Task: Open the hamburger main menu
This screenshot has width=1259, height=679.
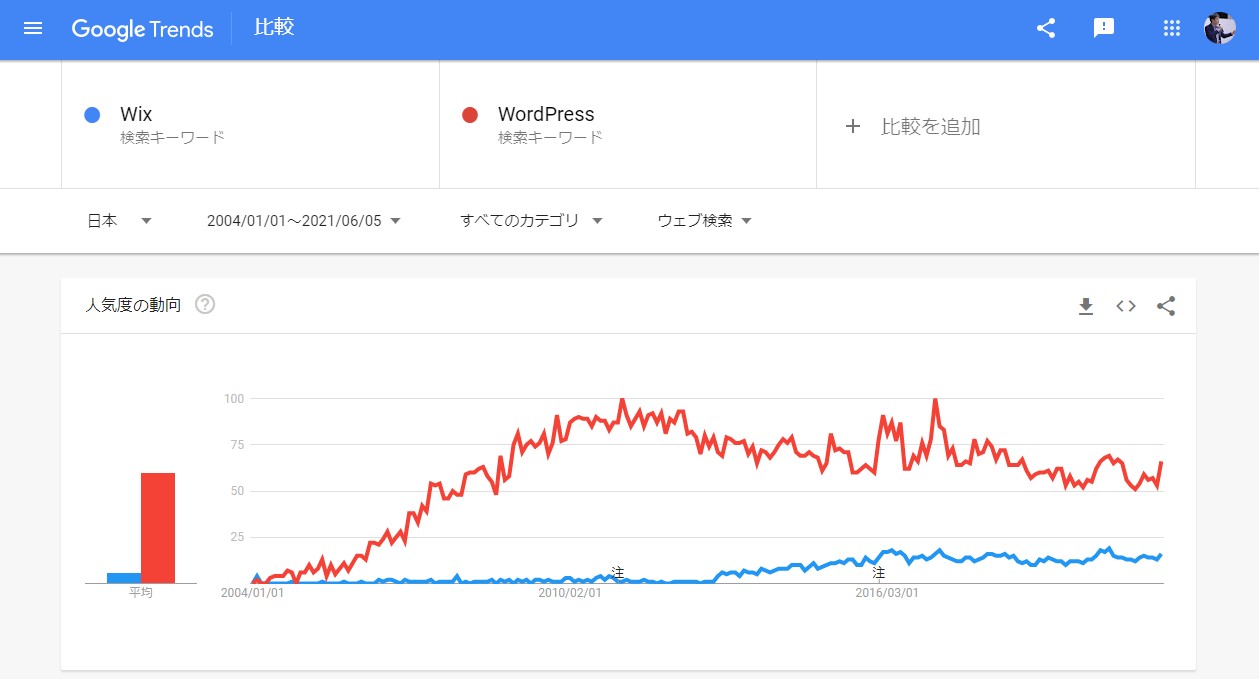Action: pos(33,28)
